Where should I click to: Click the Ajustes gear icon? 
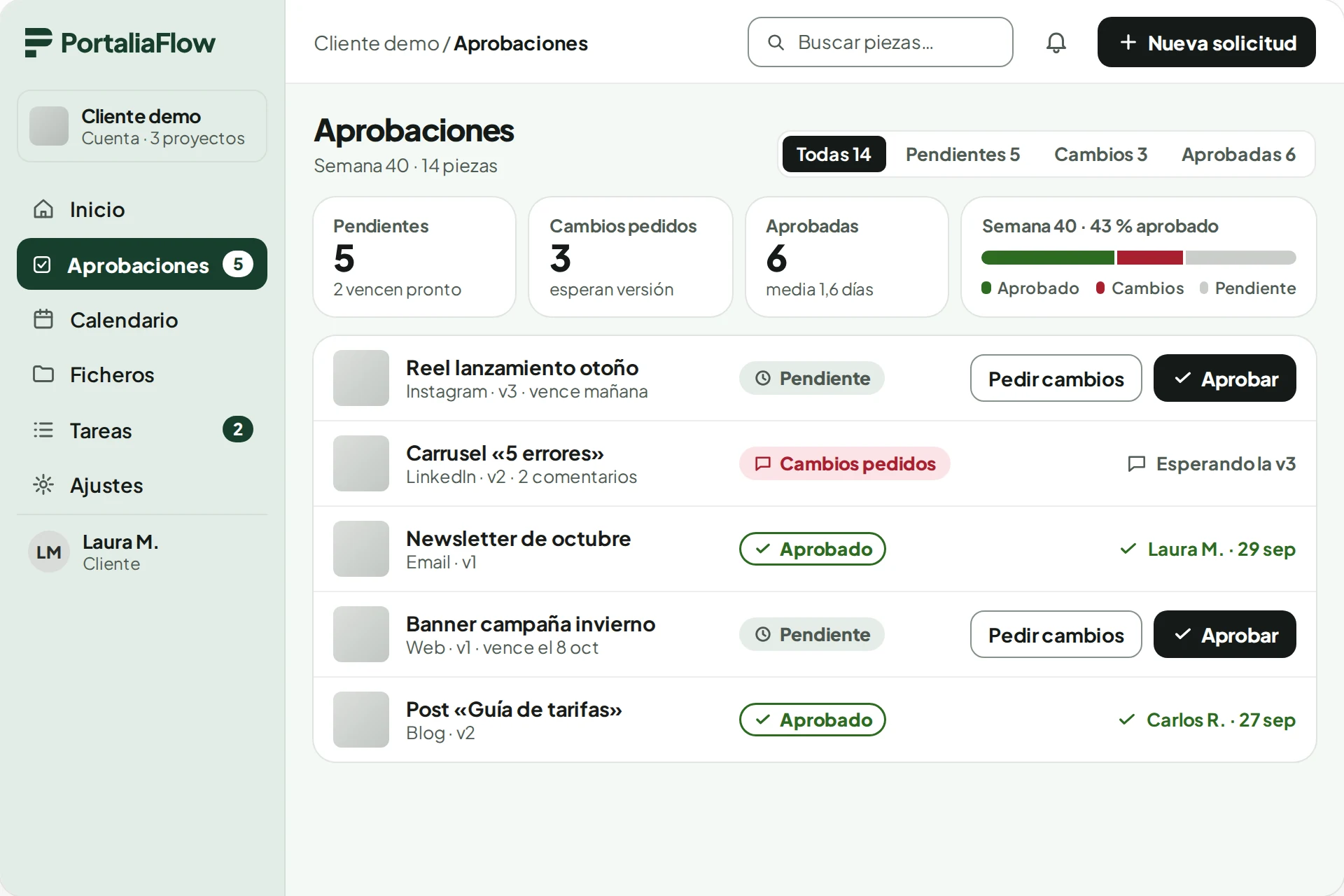(x=43, y=484)
